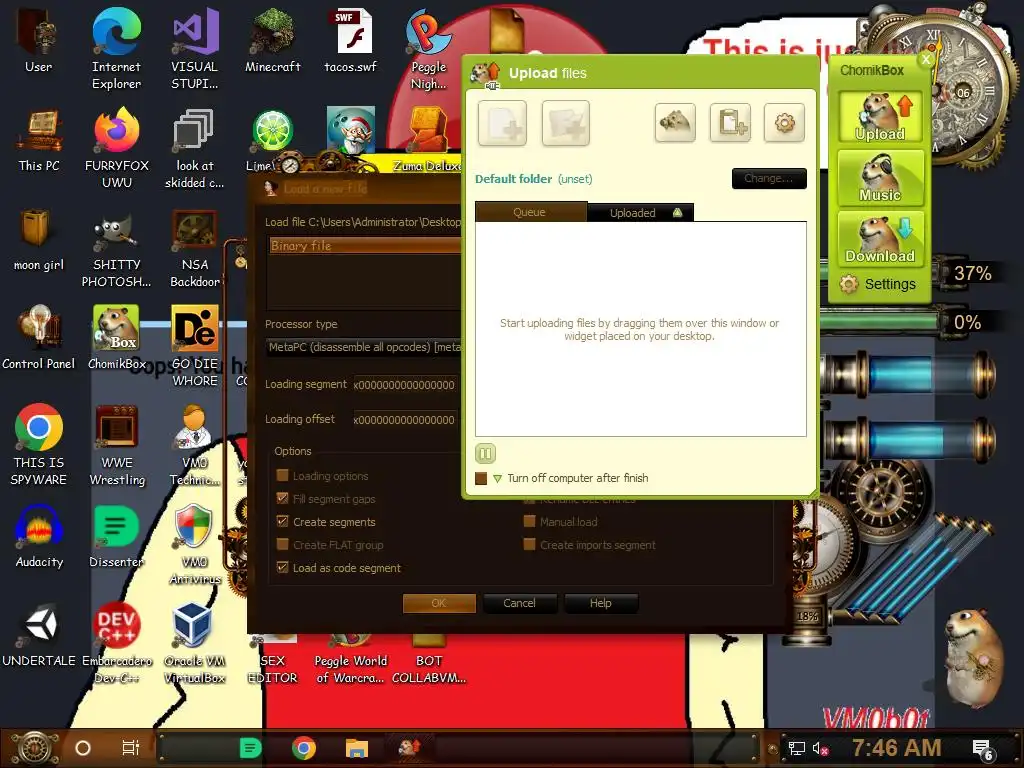
Task: Open SHITTY PHOTOSH... desktop icon
Action: [x=116, y=247]
